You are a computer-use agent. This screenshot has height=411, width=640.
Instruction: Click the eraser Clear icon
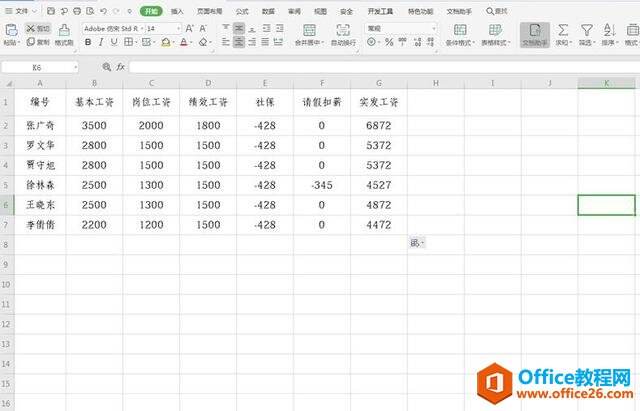203,42
